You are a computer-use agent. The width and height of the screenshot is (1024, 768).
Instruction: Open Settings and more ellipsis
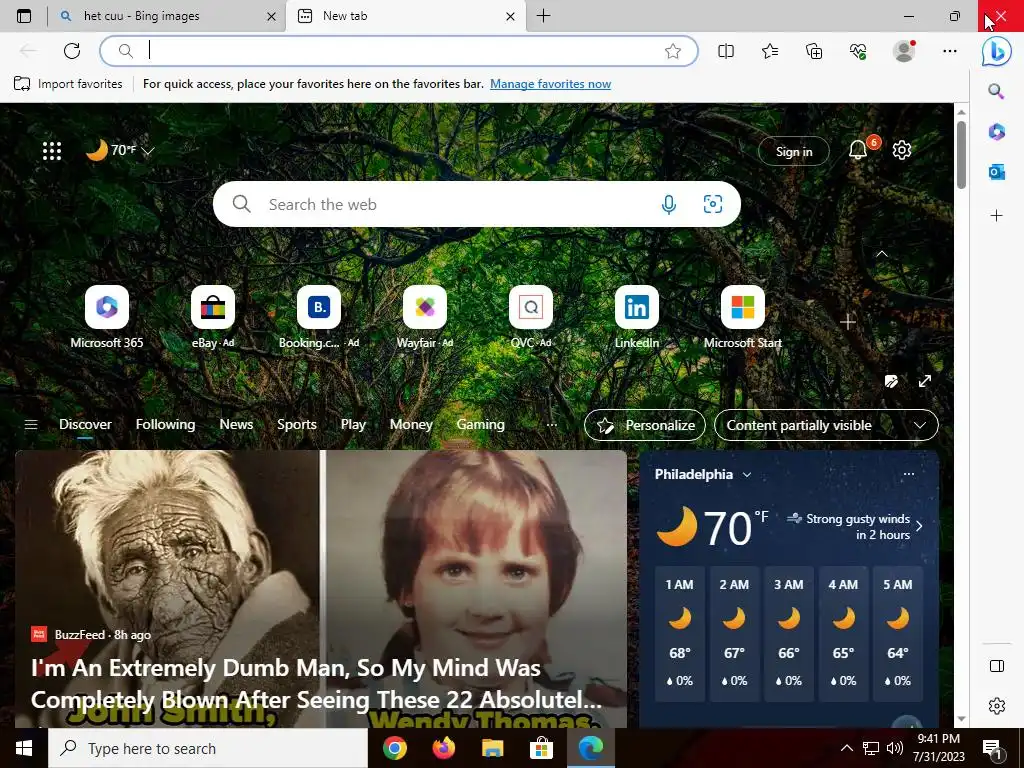950,51
